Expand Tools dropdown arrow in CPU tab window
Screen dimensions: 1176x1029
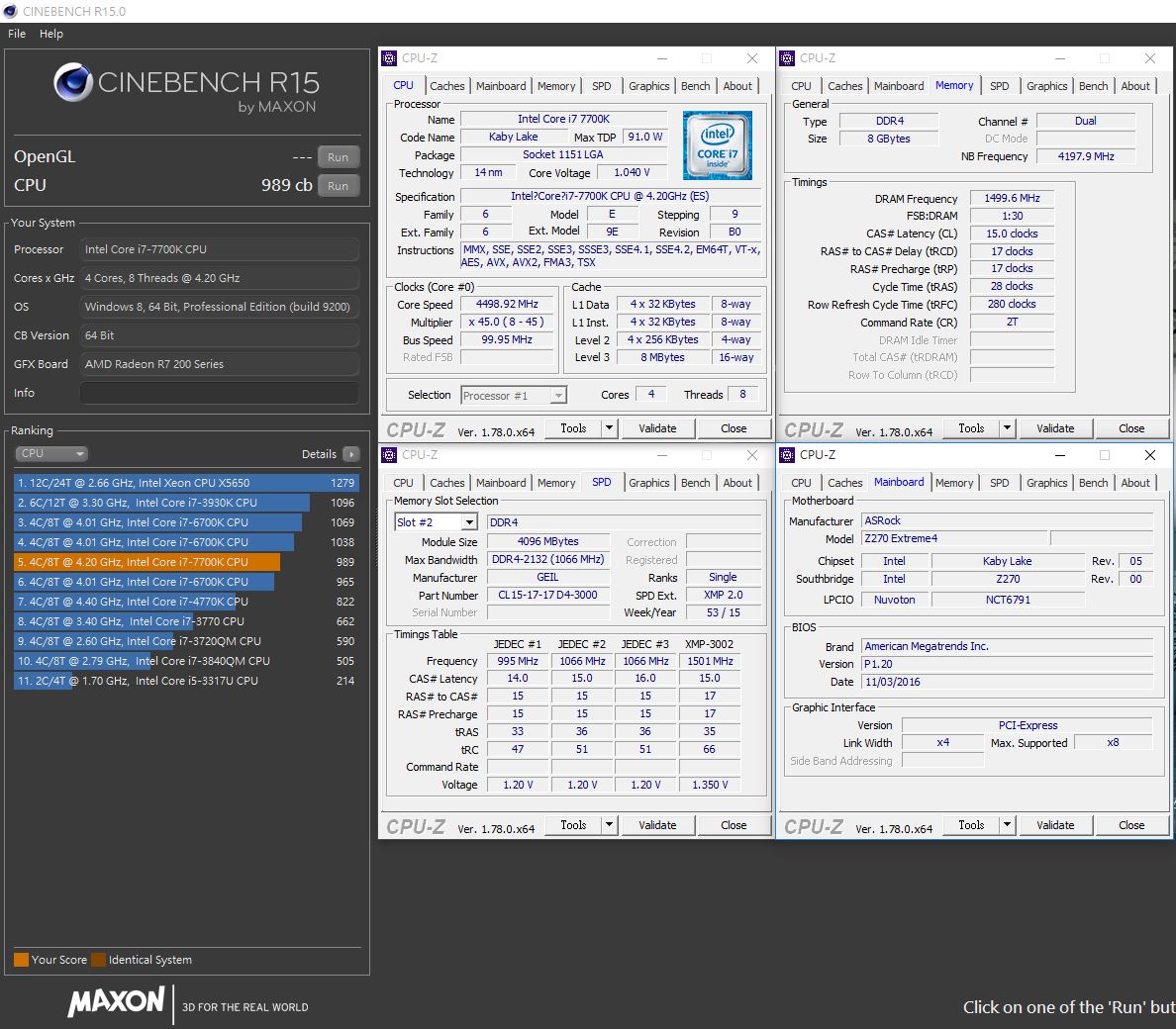click(609, 428)
